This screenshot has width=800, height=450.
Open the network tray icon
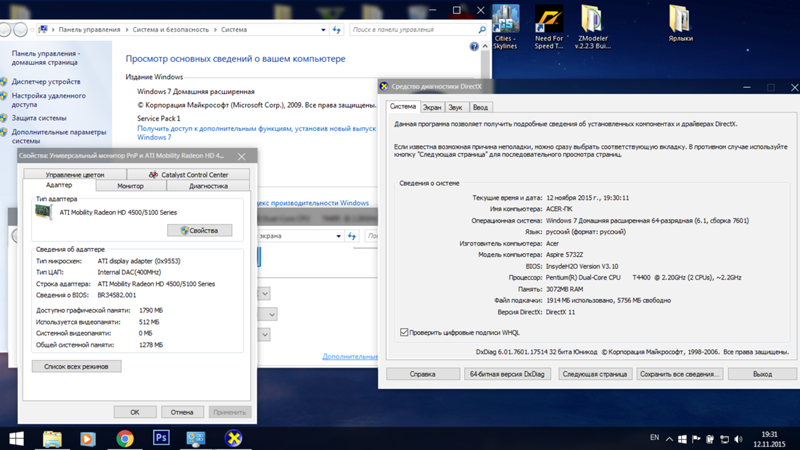click(724, 439)
